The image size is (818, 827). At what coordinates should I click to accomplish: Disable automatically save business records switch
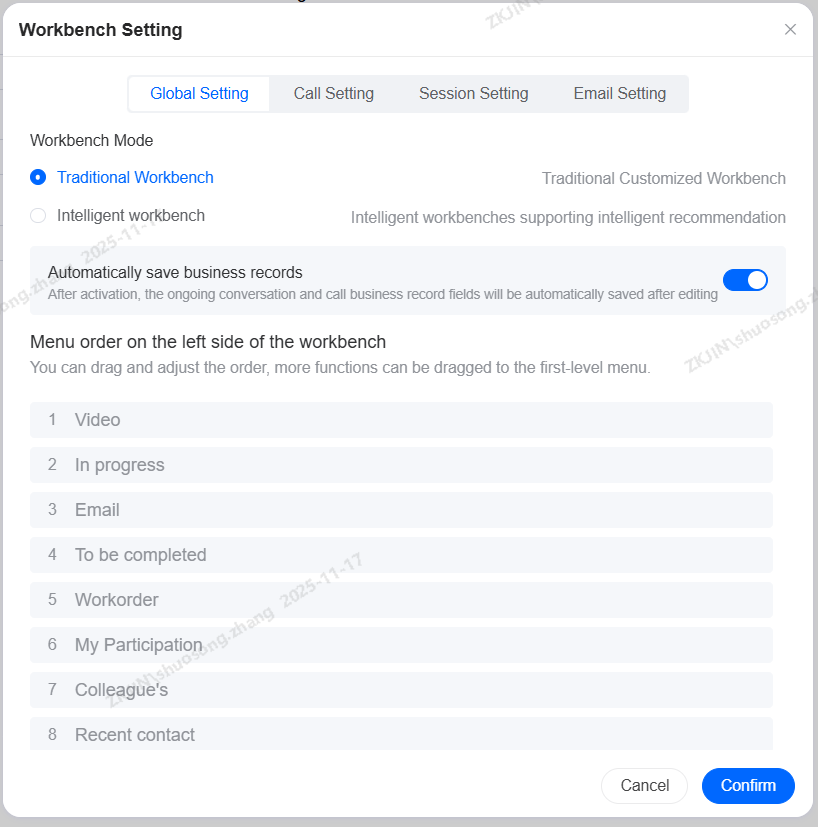(x=745, y=280)
